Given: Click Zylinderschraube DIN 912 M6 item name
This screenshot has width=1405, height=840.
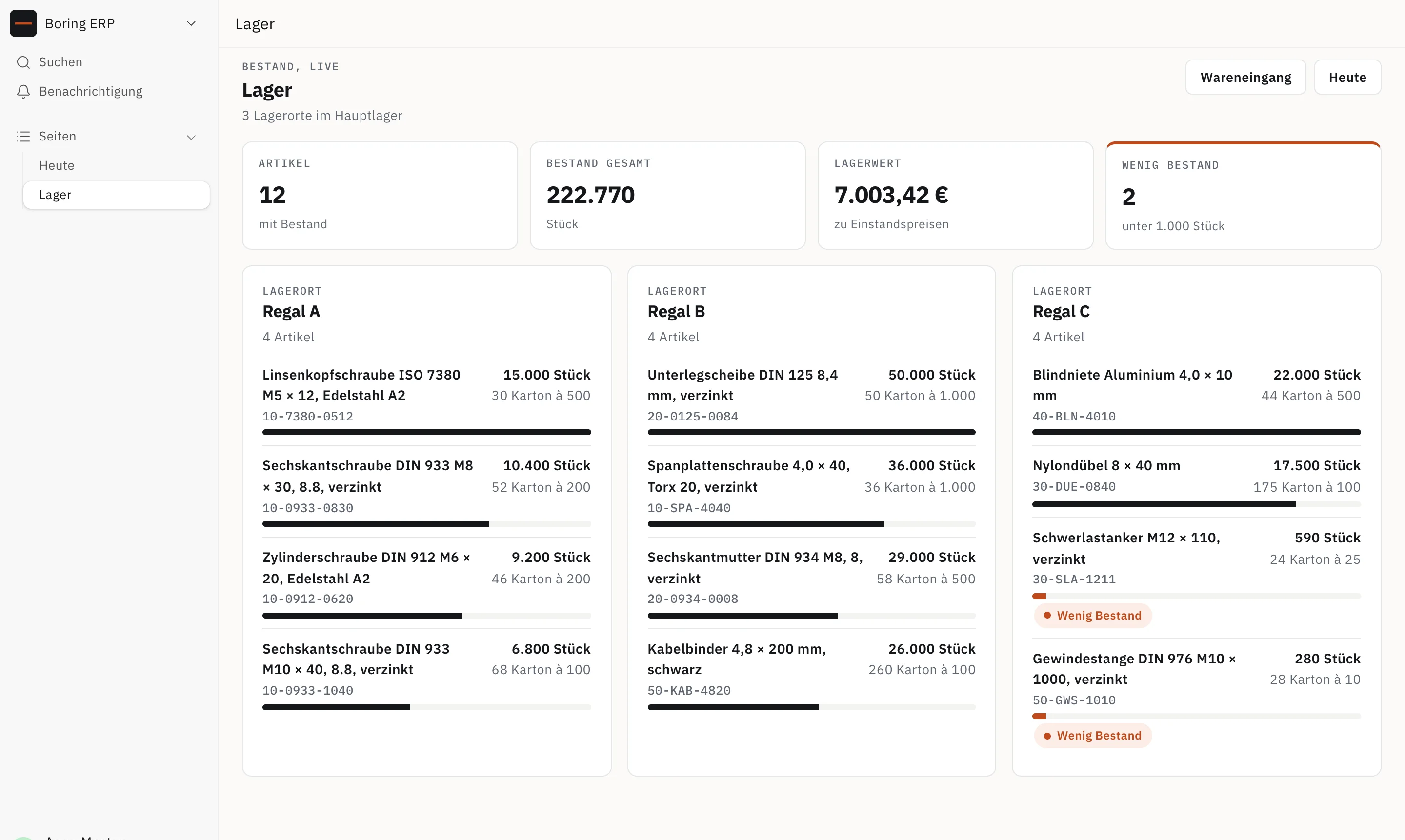Looking at the screenshot, I should point(366,568).
